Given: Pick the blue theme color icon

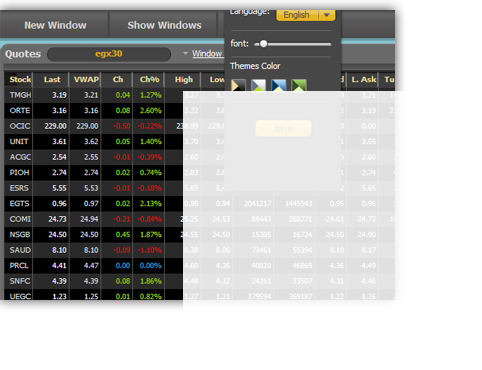Looking at the screenshot, I should point(279,85).
